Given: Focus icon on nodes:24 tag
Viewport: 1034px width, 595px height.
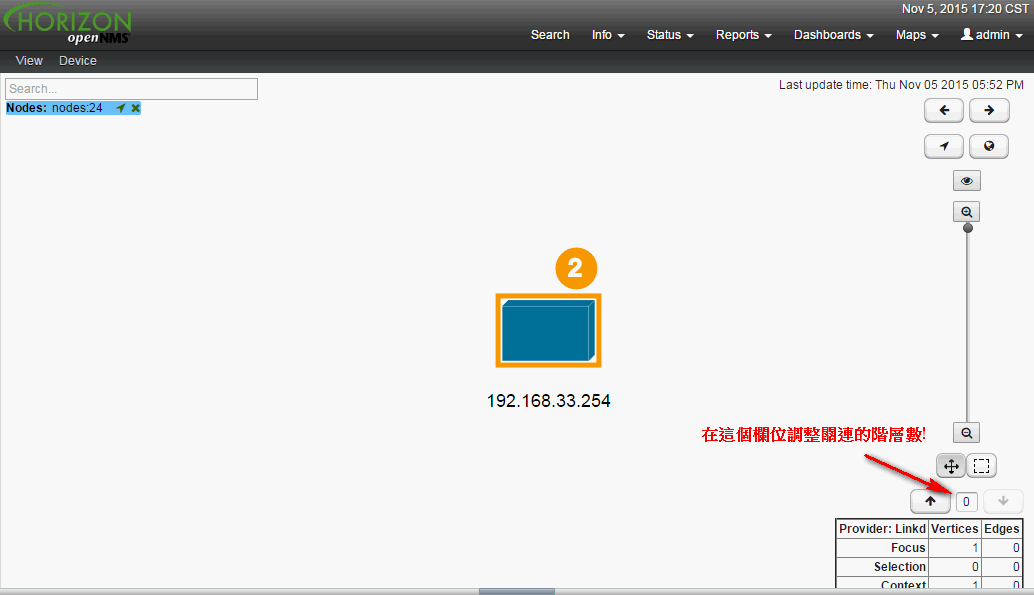Looking at the screenshot, I should tap(121, 108).
